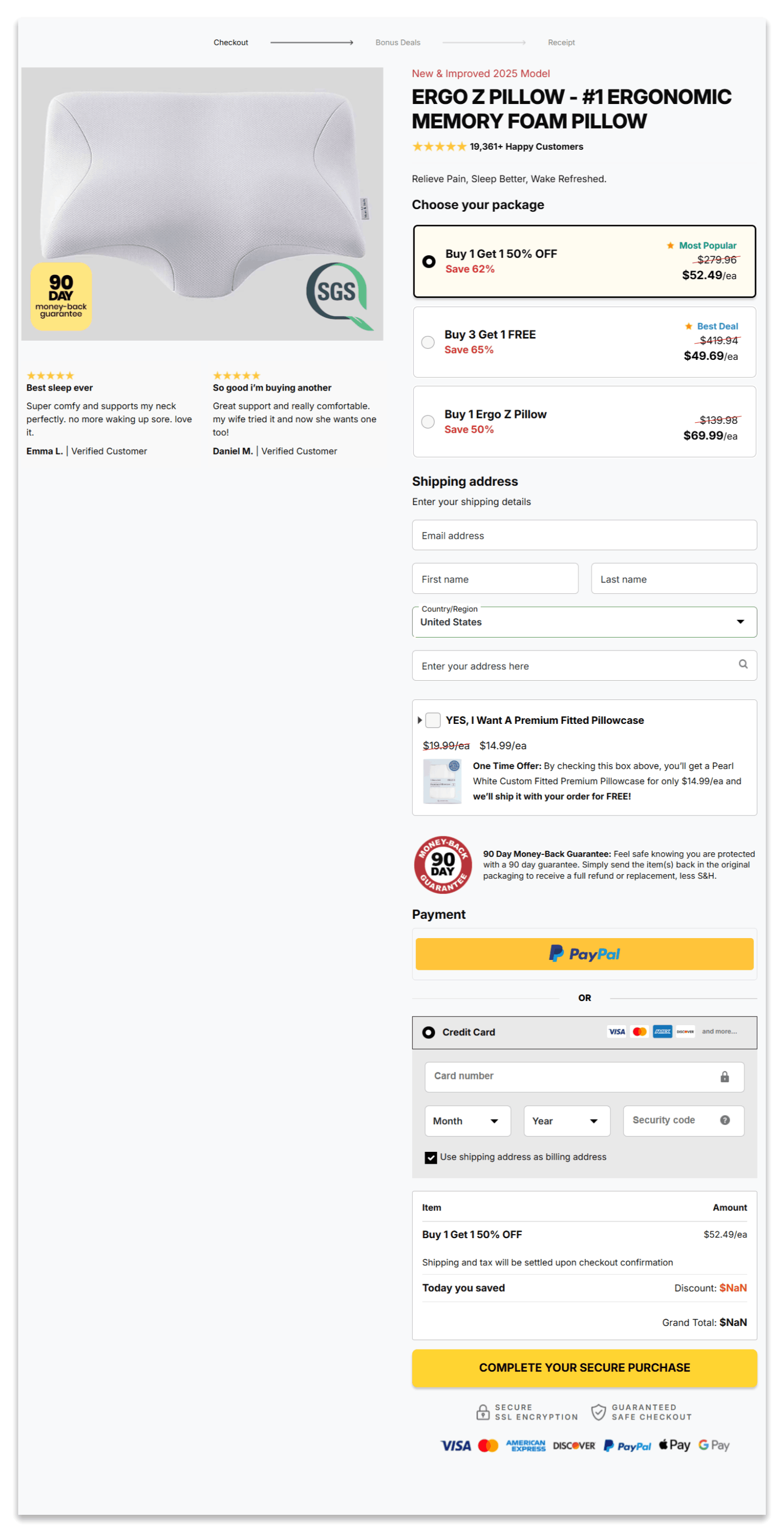
Task: Click the footer Mastercard logo
Action: [x=488, y=1446]
